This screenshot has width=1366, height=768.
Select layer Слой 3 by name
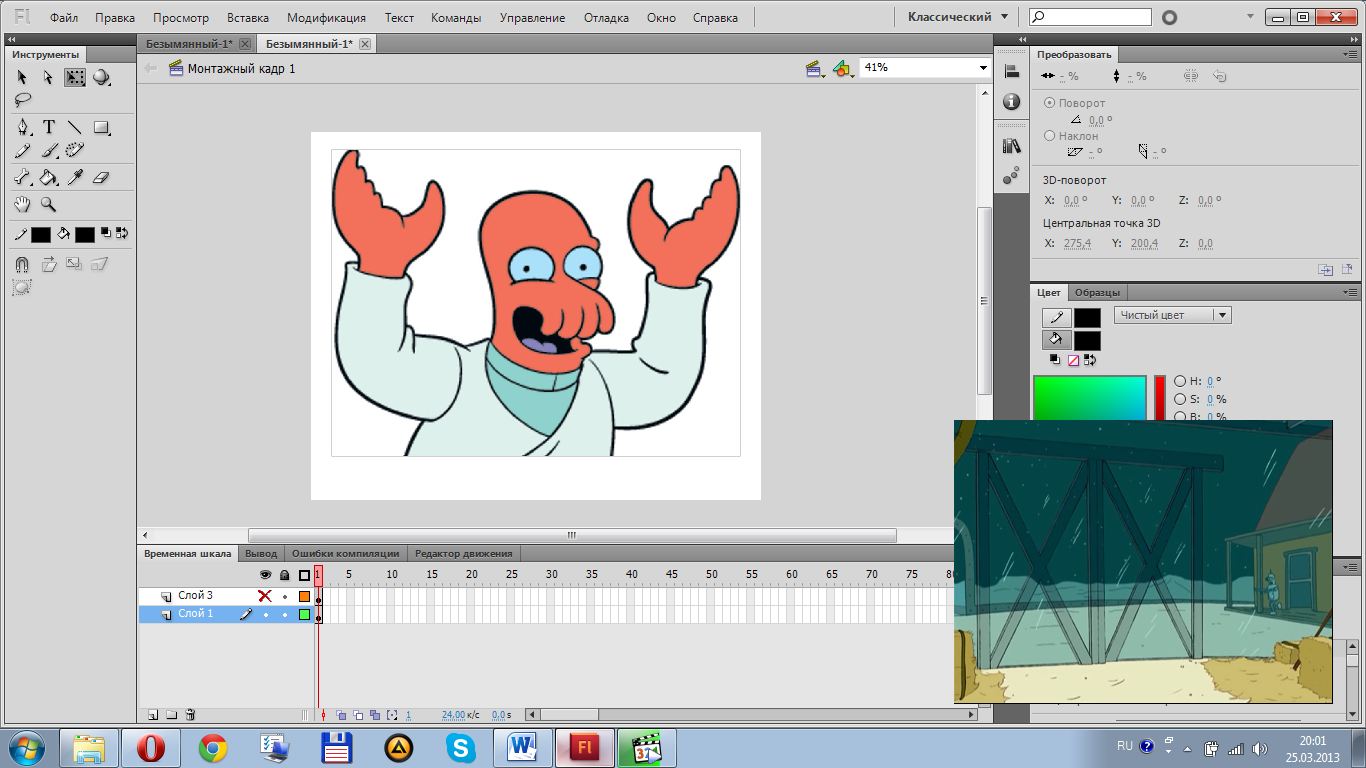(195, 596)
